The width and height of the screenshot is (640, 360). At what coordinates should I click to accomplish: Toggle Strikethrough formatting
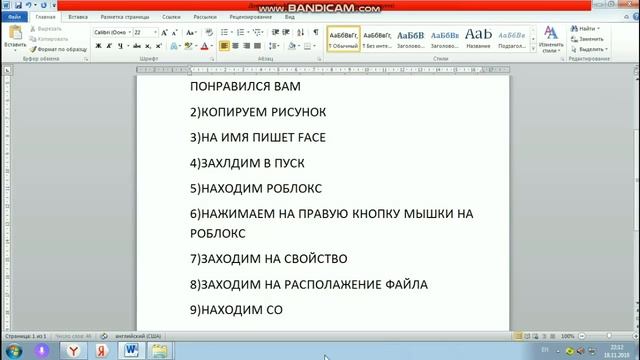(x=137, y=46)
